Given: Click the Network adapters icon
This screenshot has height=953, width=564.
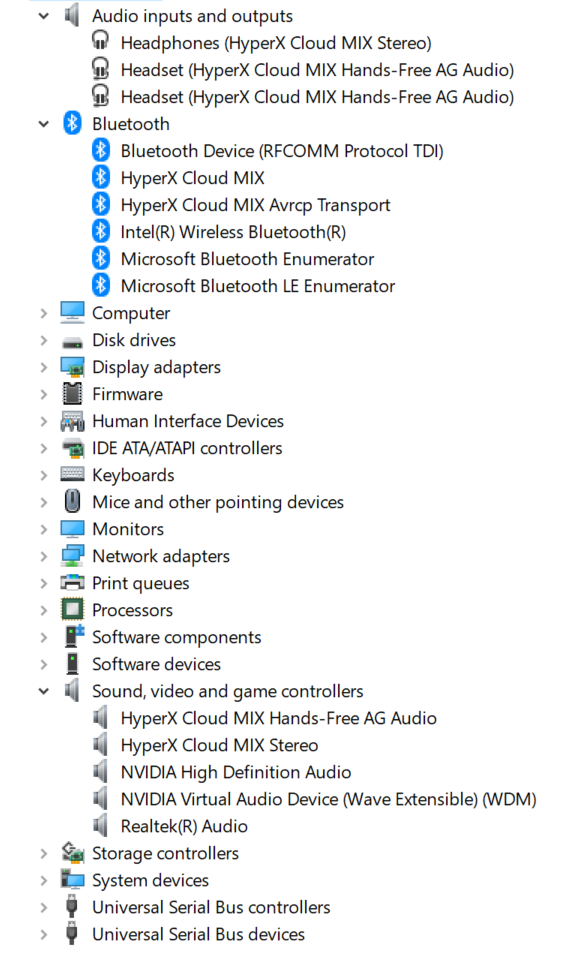Looking at the screenshot, I should coord(72,556).
